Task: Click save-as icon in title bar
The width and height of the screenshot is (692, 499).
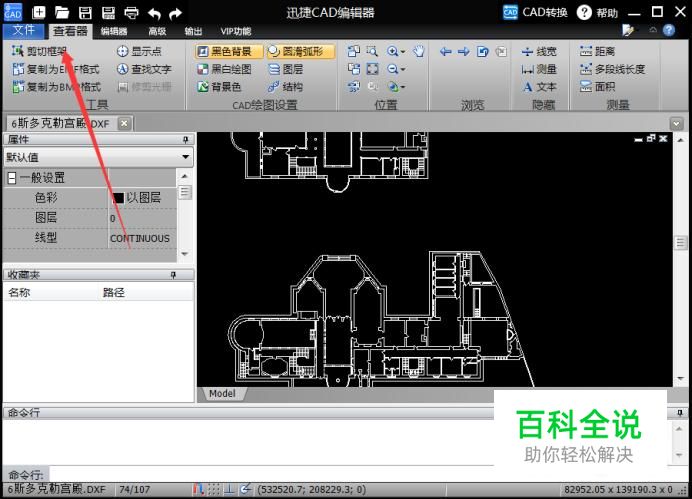Action: click(x=108, y=12)
